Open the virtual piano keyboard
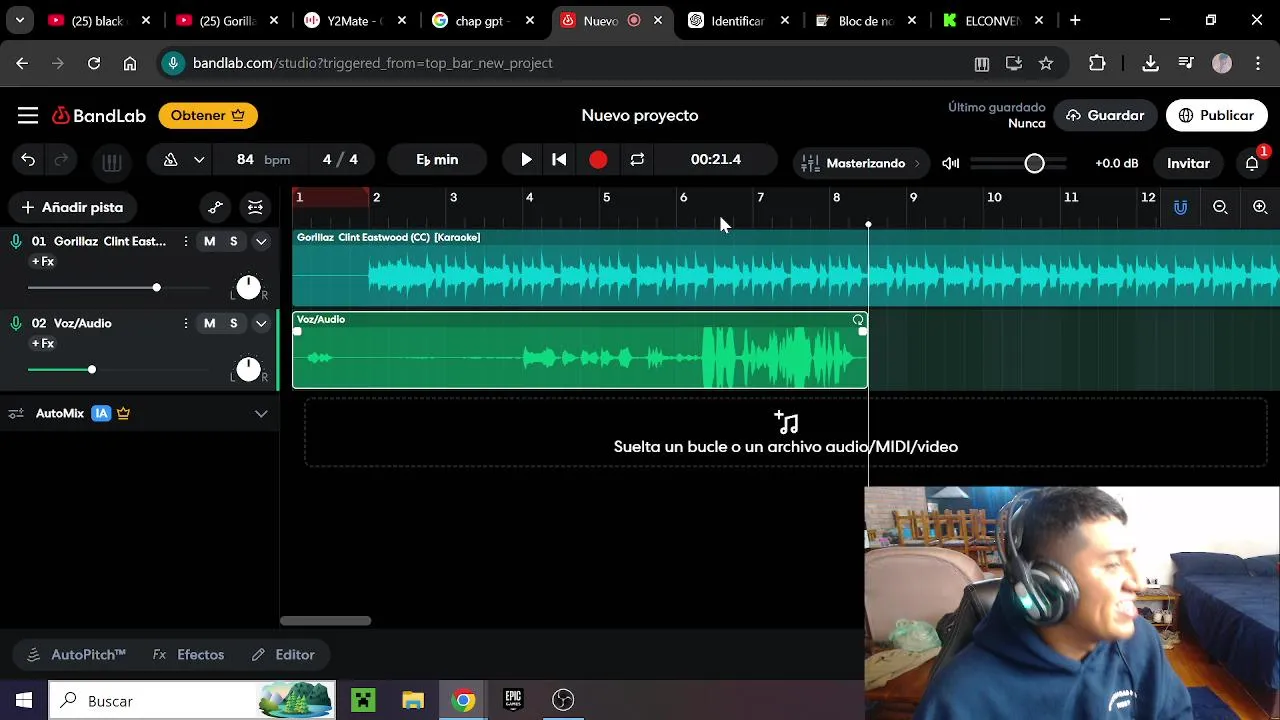Image resolution: width=1280 pixels, height=720 pixels. 112,162
